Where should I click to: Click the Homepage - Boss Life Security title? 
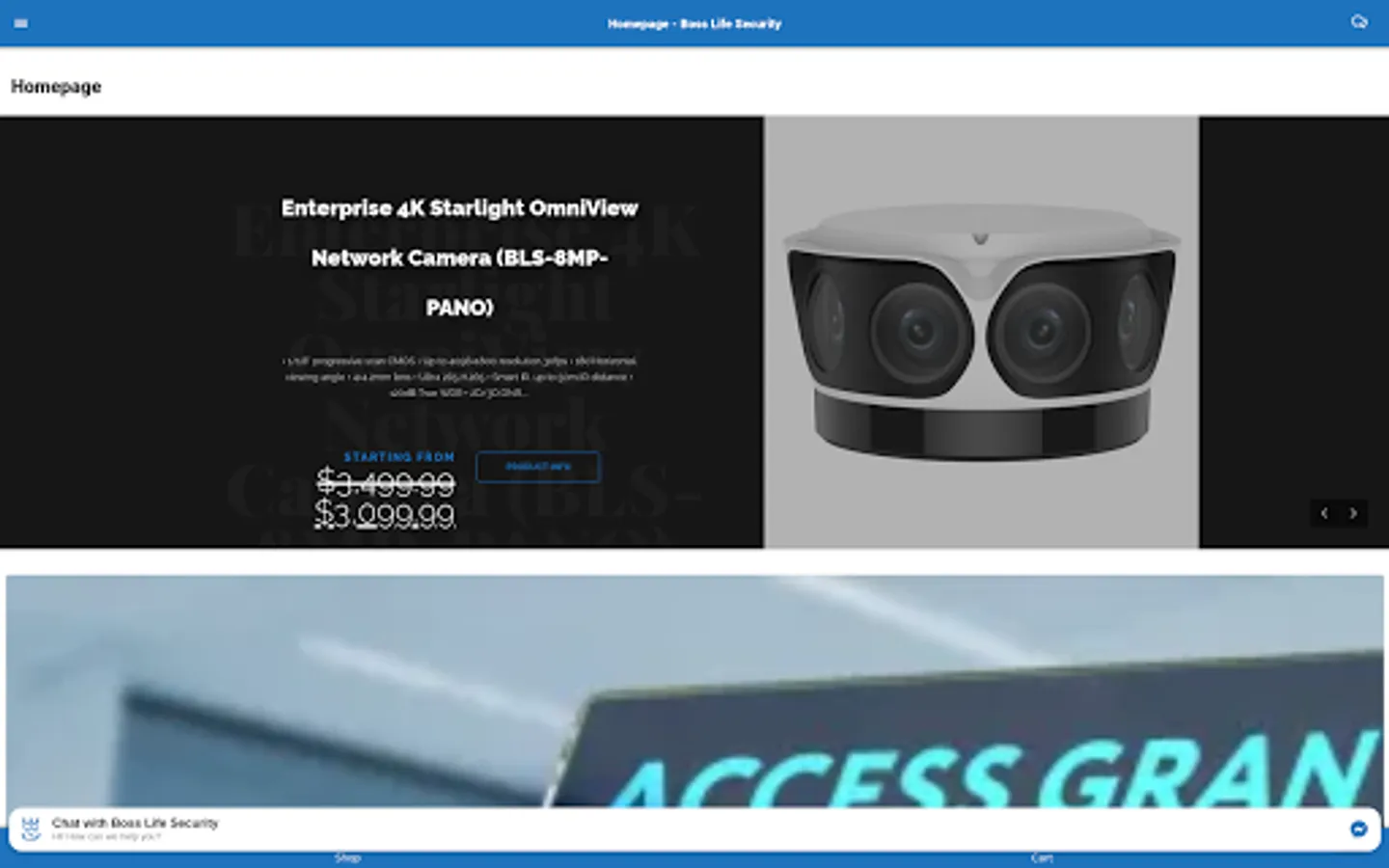[x=694, y=23]
